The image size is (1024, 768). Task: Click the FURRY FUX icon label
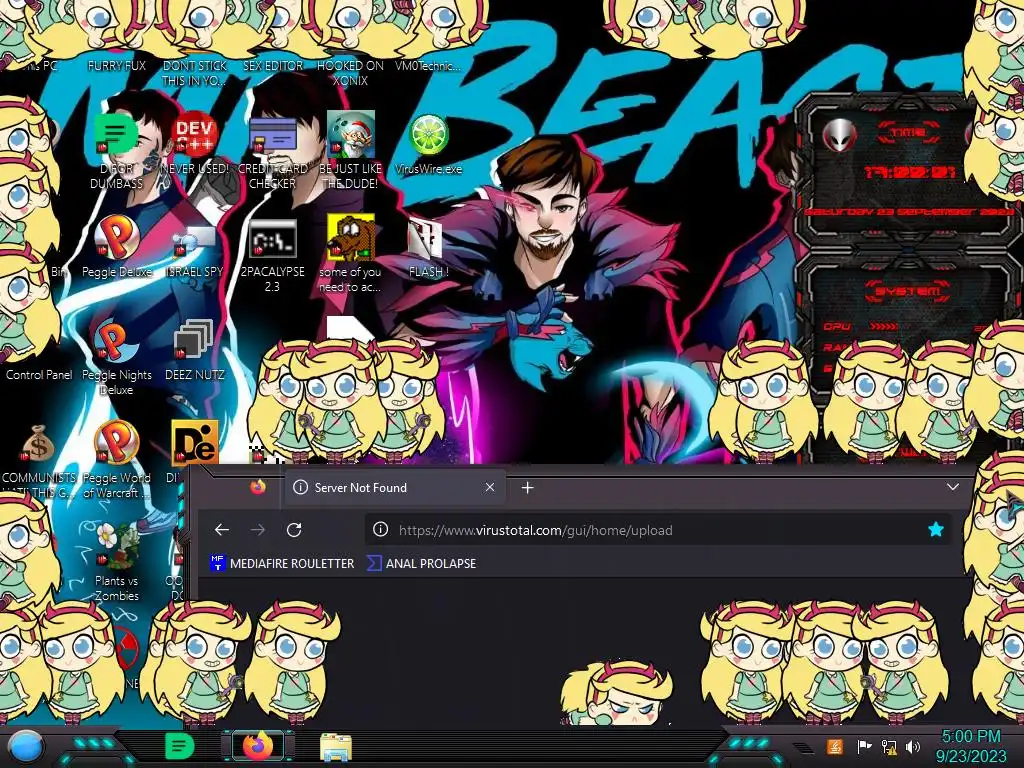[117, 65]
